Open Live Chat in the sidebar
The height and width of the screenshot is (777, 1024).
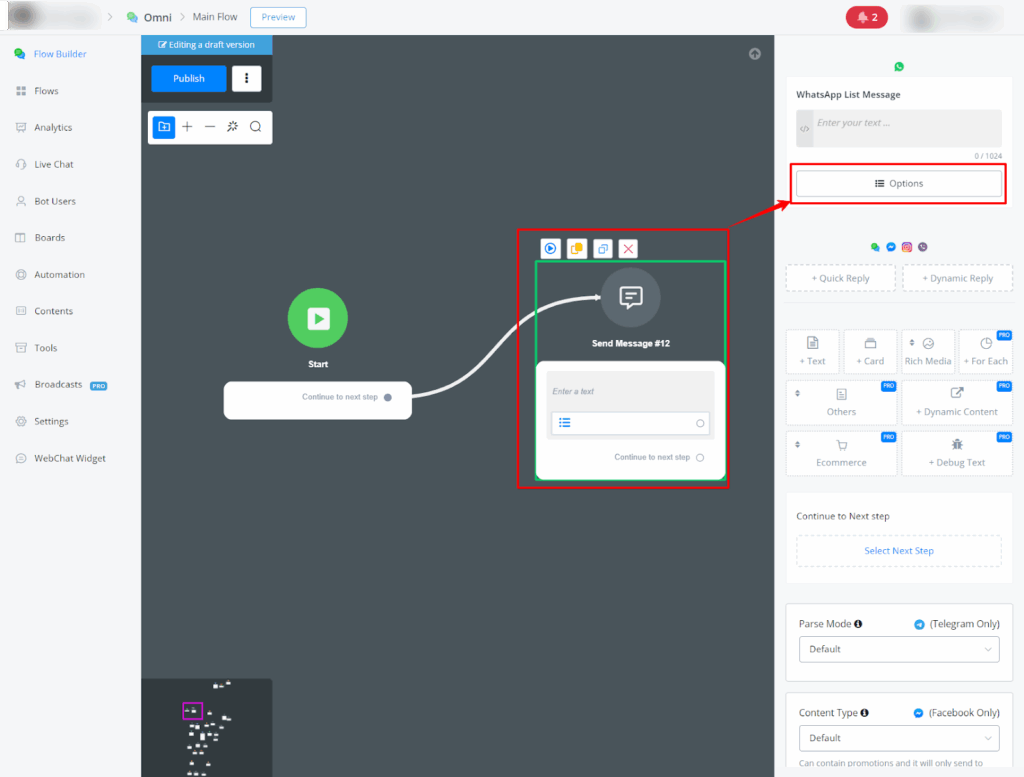[x=54, y=164]
